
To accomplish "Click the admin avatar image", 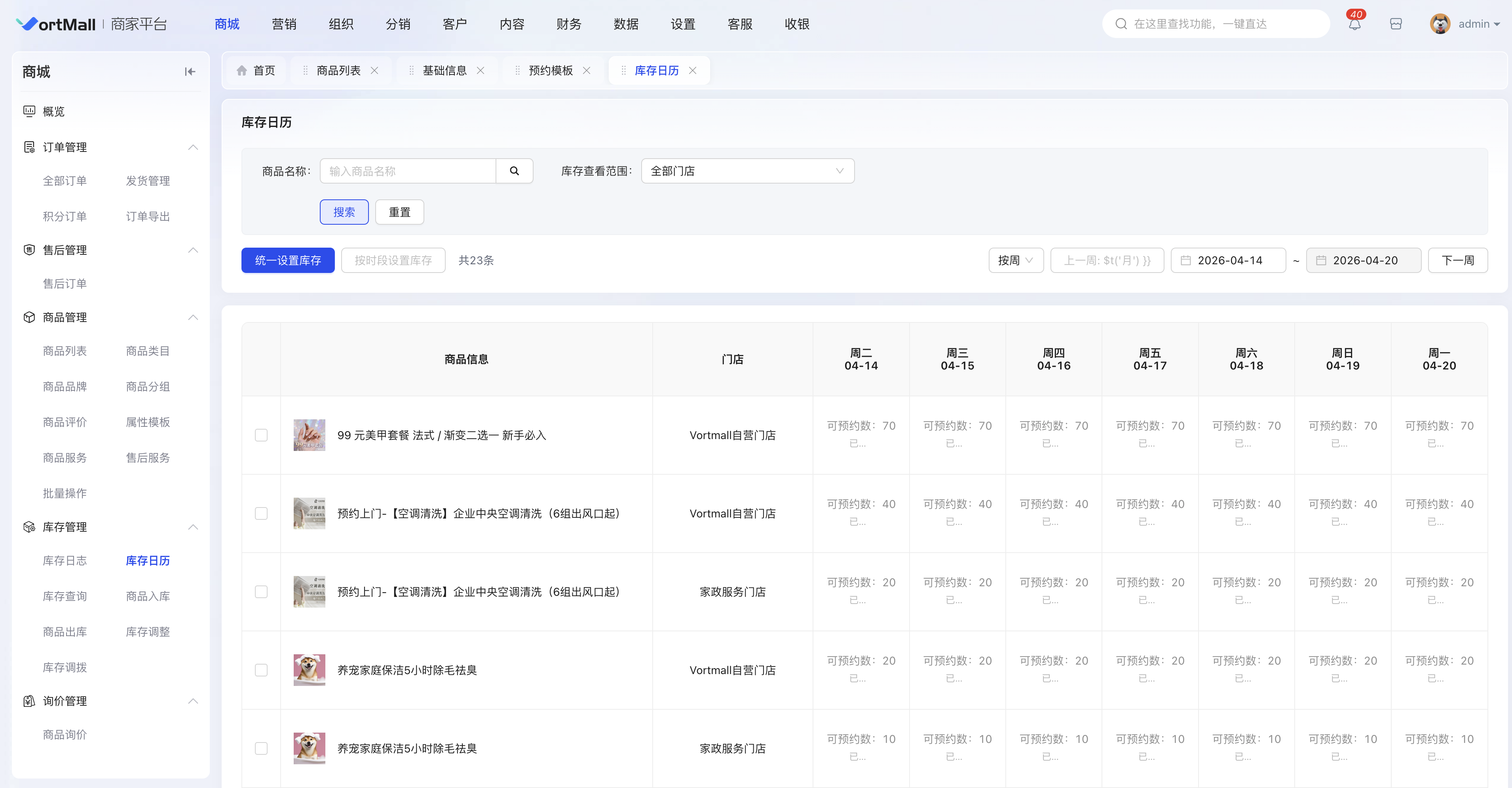I will click(x=1440, y=24).
